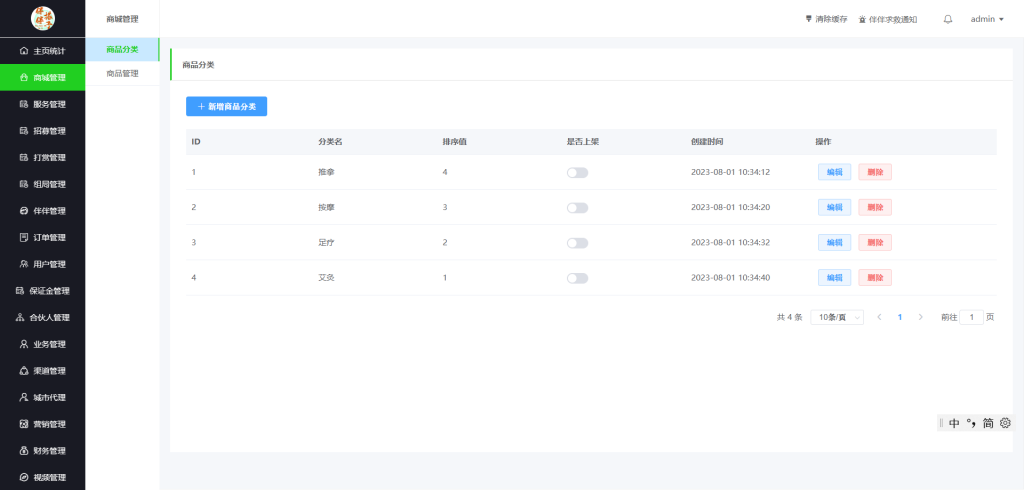Switch to 商品管理 submenu item
The image size is (1024, 490).
click(x=122, y=73)
